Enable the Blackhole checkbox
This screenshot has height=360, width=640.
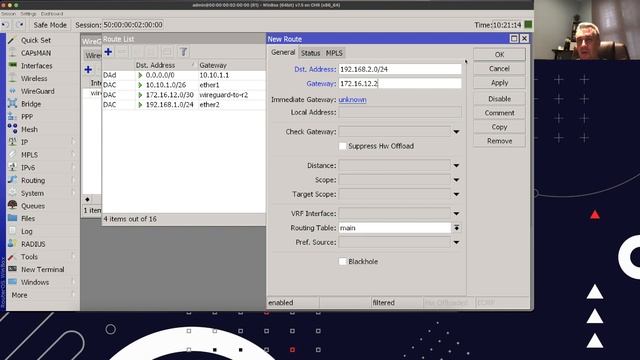coord(342,262)
